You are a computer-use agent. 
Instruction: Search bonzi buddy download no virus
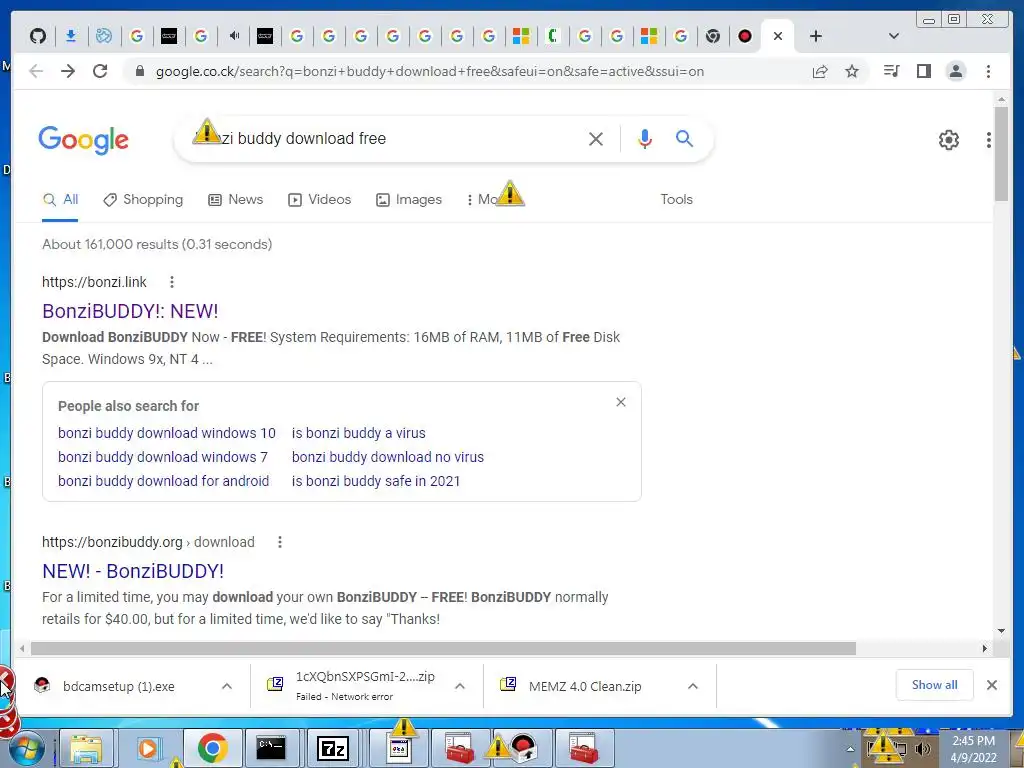click(x=388, y=457)
